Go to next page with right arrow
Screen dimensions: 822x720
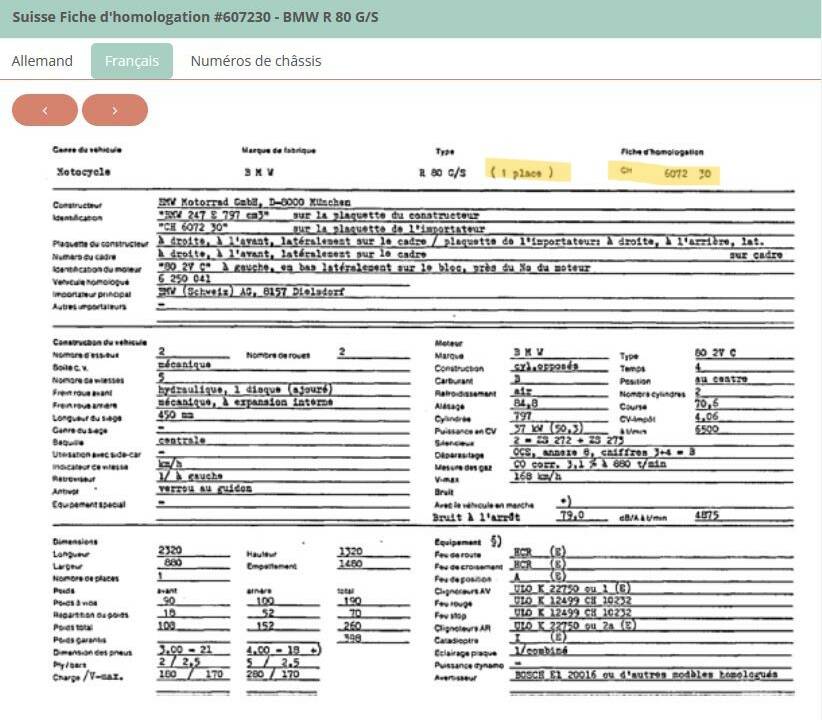[115, 110]
